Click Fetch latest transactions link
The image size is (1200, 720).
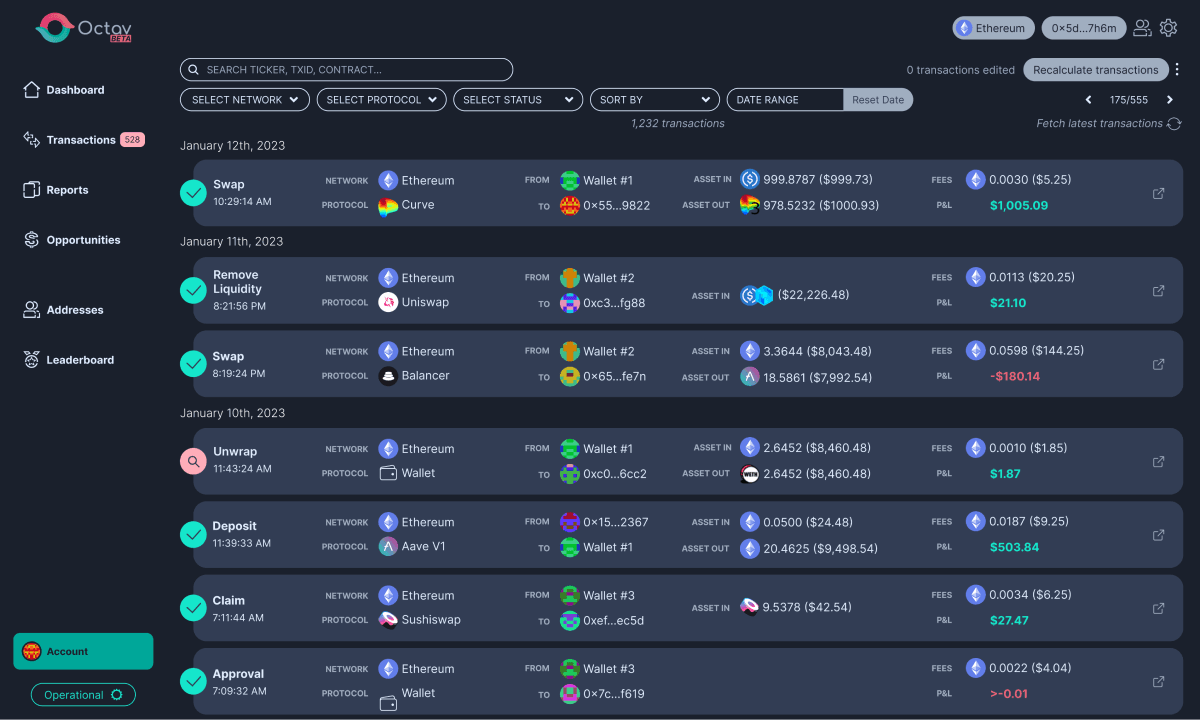click(1100, 123)
